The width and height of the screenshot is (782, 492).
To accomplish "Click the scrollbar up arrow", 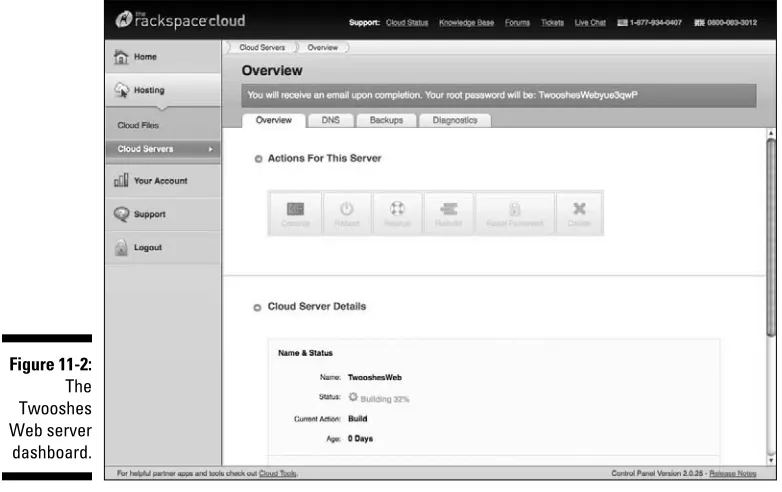I will (771, 133).
